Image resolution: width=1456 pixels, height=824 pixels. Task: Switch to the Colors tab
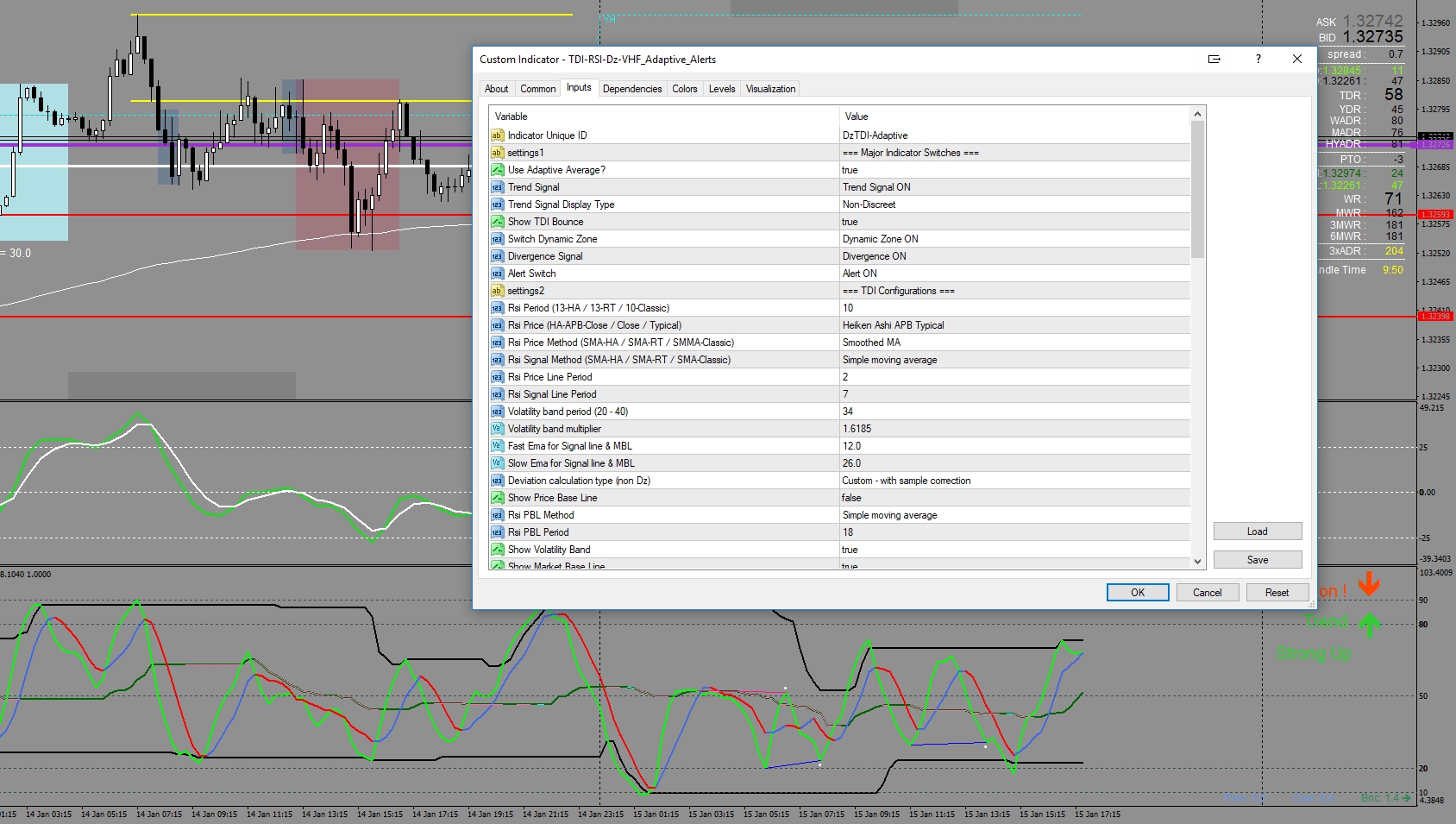[x=684, y=89]
